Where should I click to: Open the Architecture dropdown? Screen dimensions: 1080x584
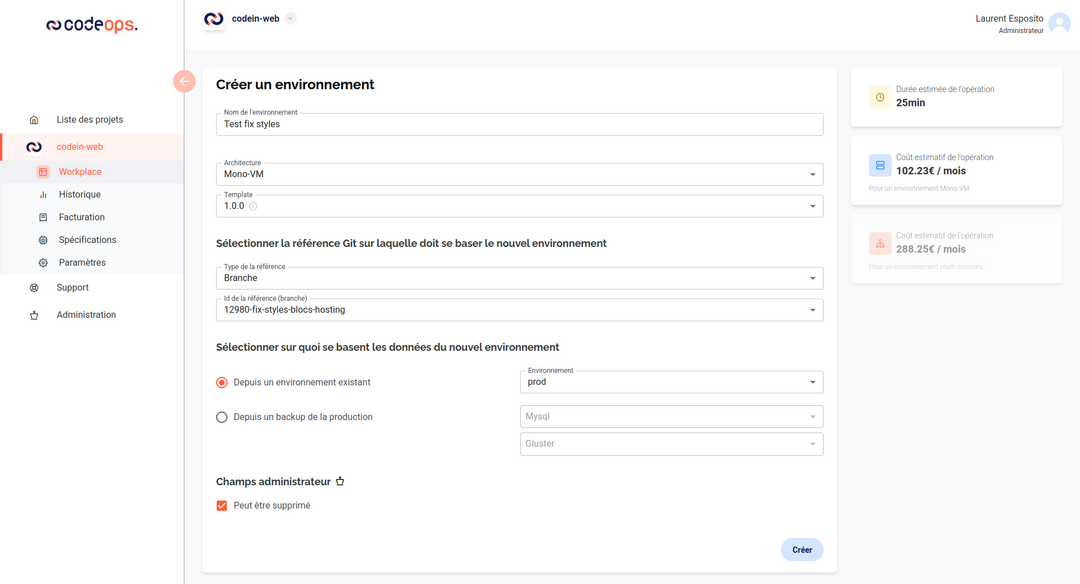[x=519, y=174]
